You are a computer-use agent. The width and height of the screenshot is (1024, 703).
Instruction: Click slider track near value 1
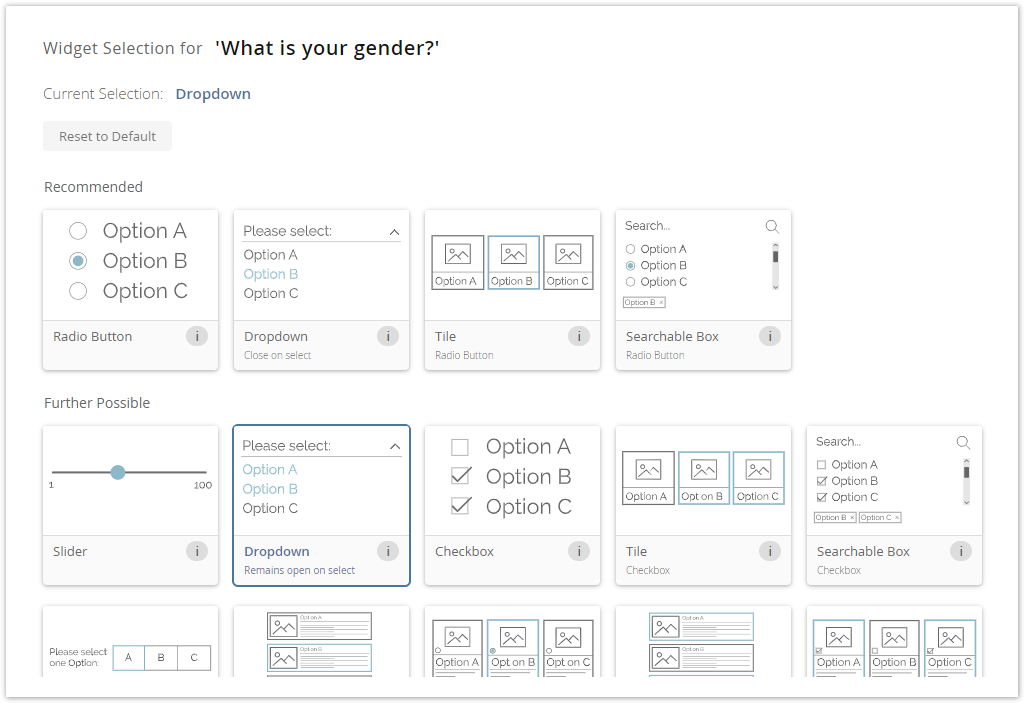(57, 472)
